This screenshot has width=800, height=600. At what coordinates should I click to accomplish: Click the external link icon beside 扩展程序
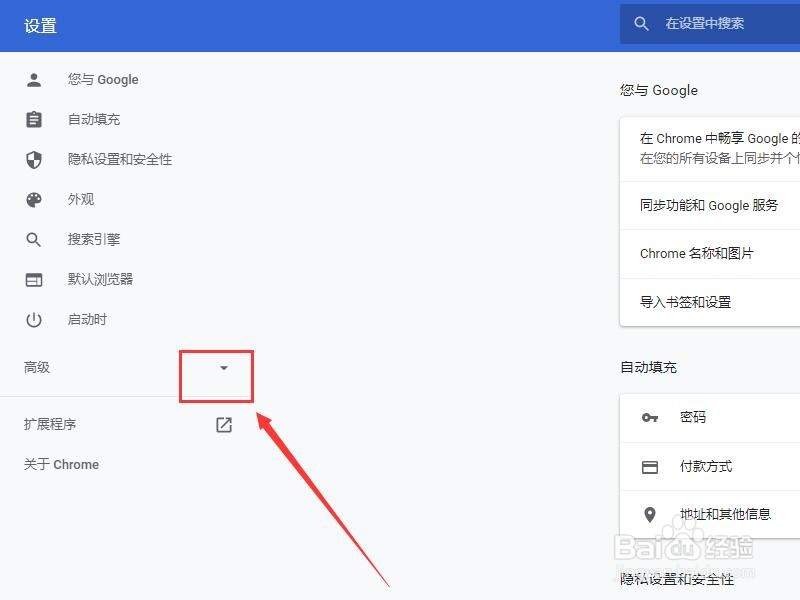[224, 424]
